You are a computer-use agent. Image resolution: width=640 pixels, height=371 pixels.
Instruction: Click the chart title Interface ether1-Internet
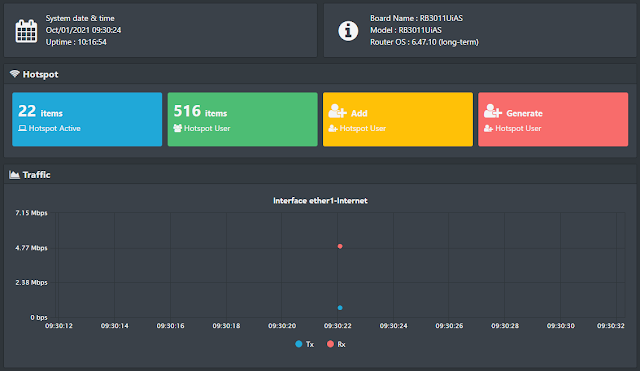click(x=320, y=200)
